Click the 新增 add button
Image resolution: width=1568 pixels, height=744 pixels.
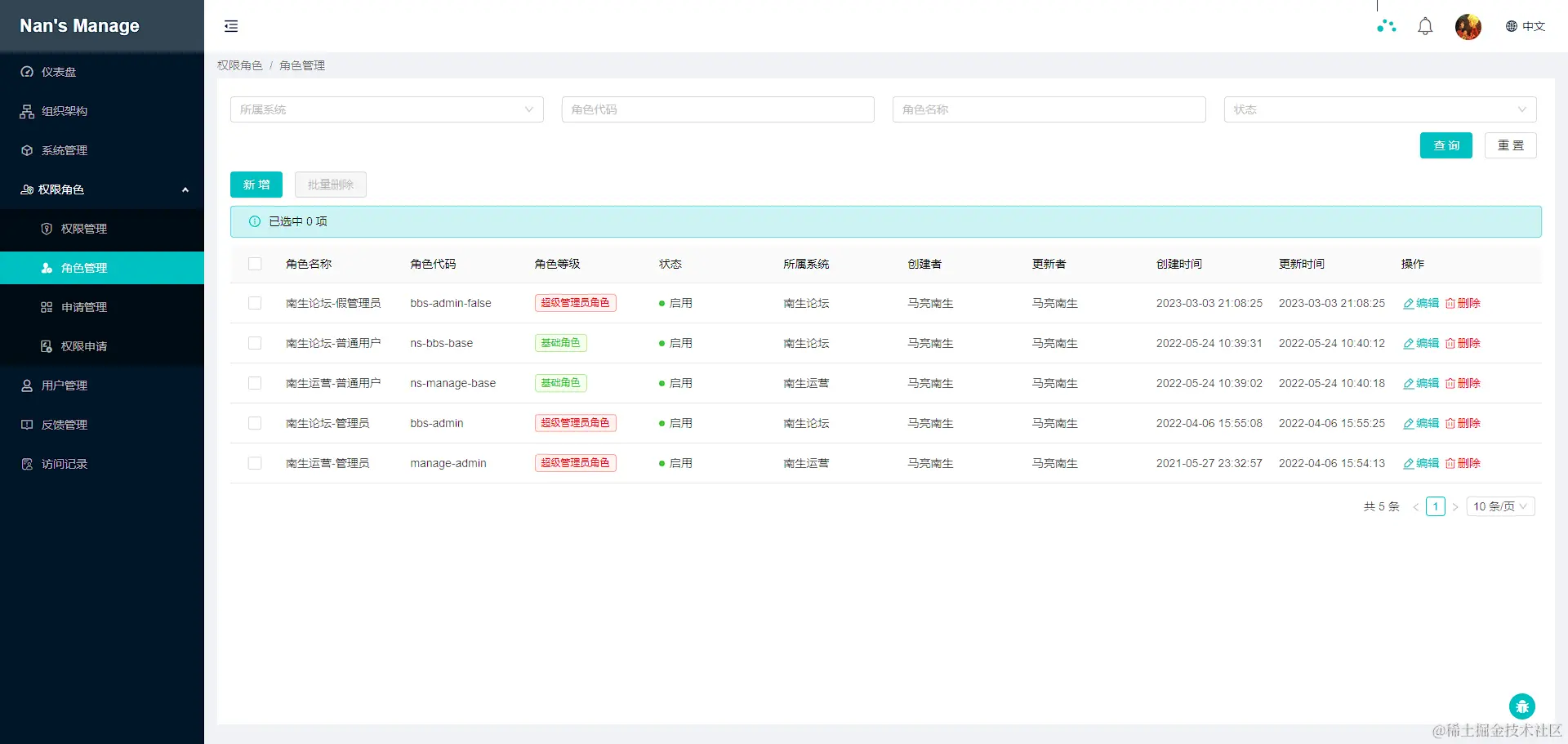tap(256, 185)
